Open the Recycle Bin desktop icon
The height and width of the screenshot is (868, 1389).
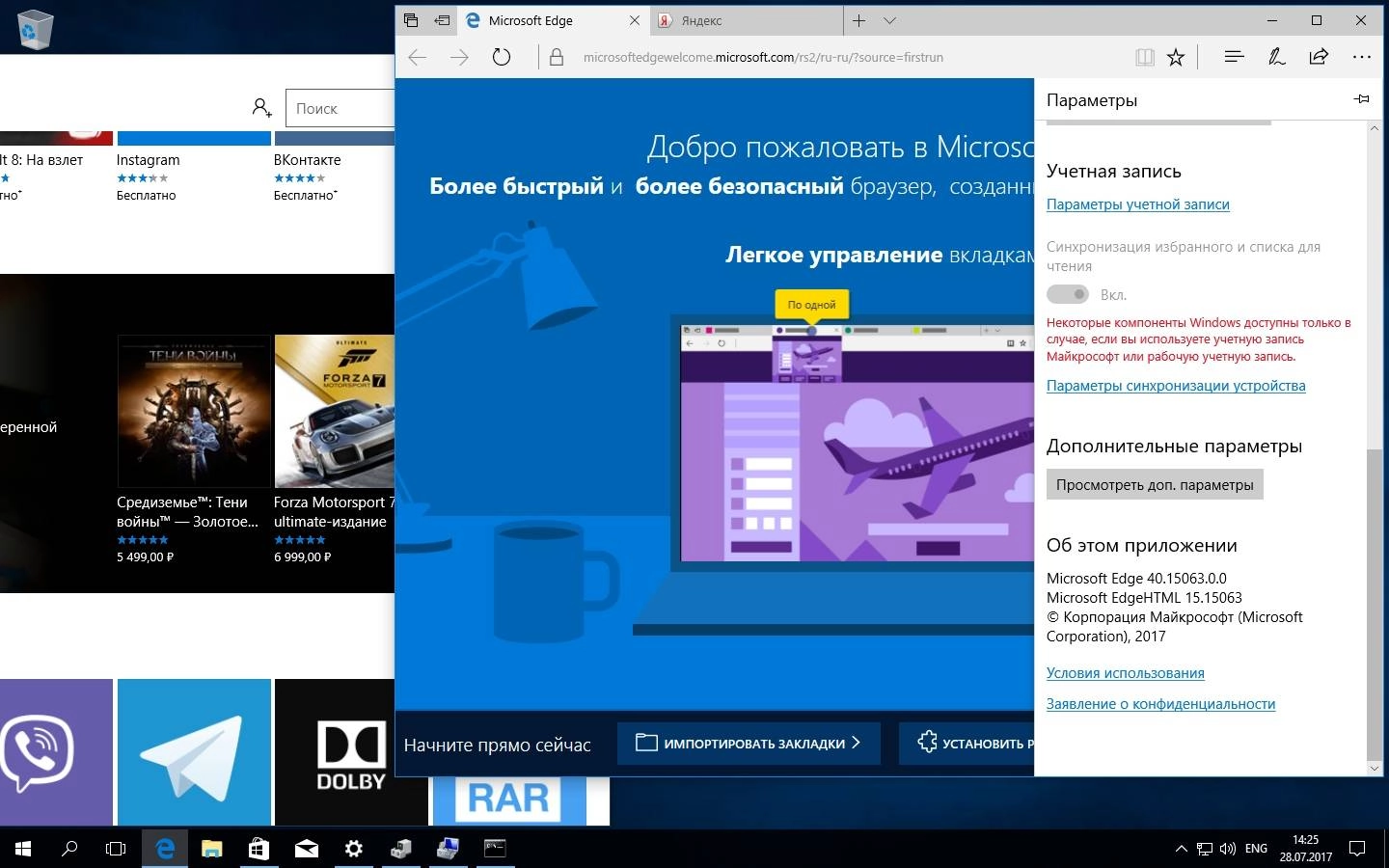(x=35, y=28)
